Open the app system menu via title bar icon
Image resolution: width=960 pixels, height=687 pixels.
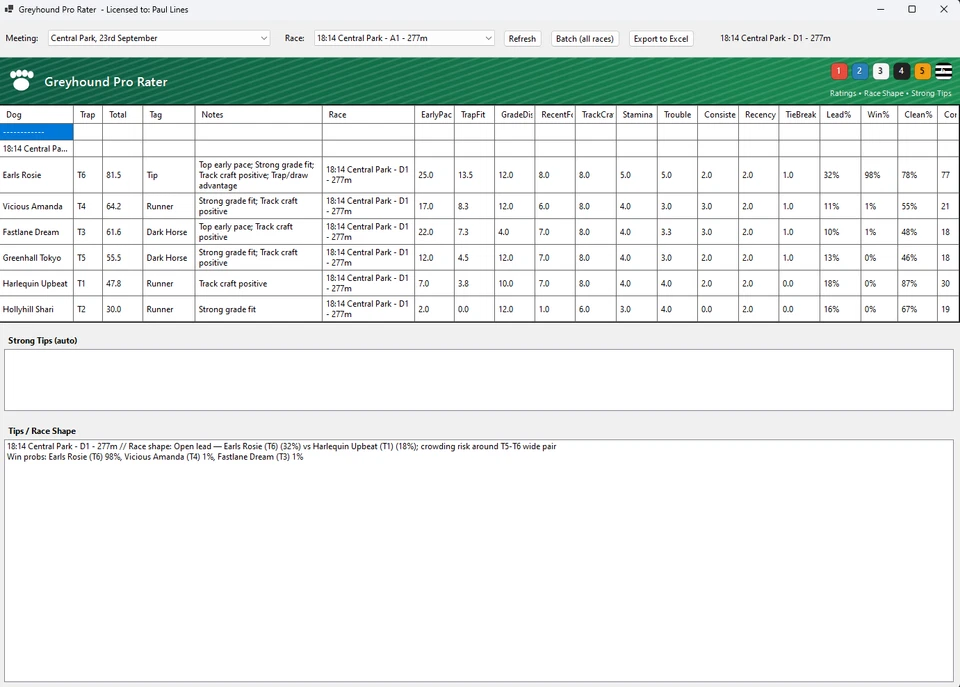(10, 9)
